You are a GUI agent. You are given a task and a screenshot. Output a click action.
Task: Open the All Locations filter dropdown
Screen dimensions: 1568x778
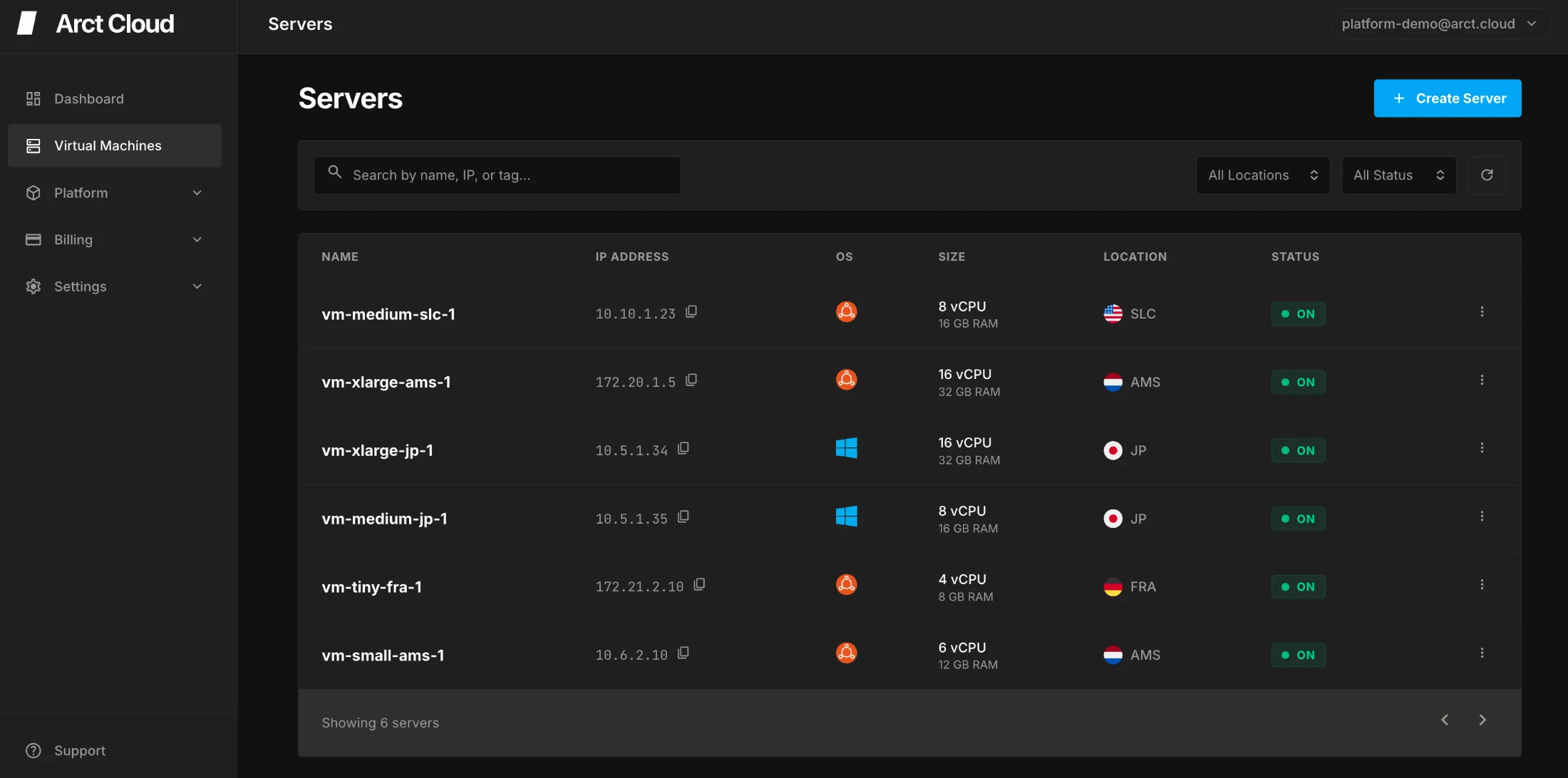tap(1262, 175)
